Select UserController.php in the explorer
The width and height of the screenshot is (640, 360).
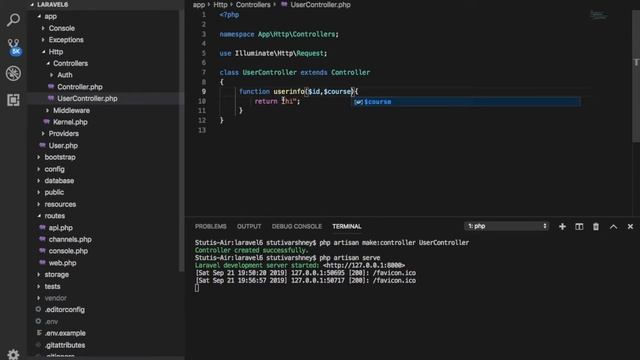(87, 98)
